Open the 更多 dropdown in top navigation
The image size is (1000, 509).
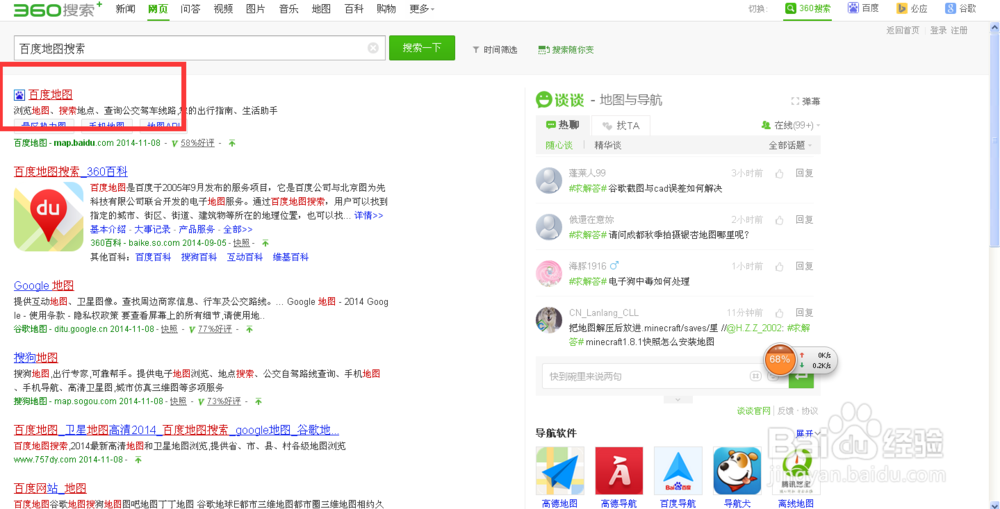(x=422, y=9)
